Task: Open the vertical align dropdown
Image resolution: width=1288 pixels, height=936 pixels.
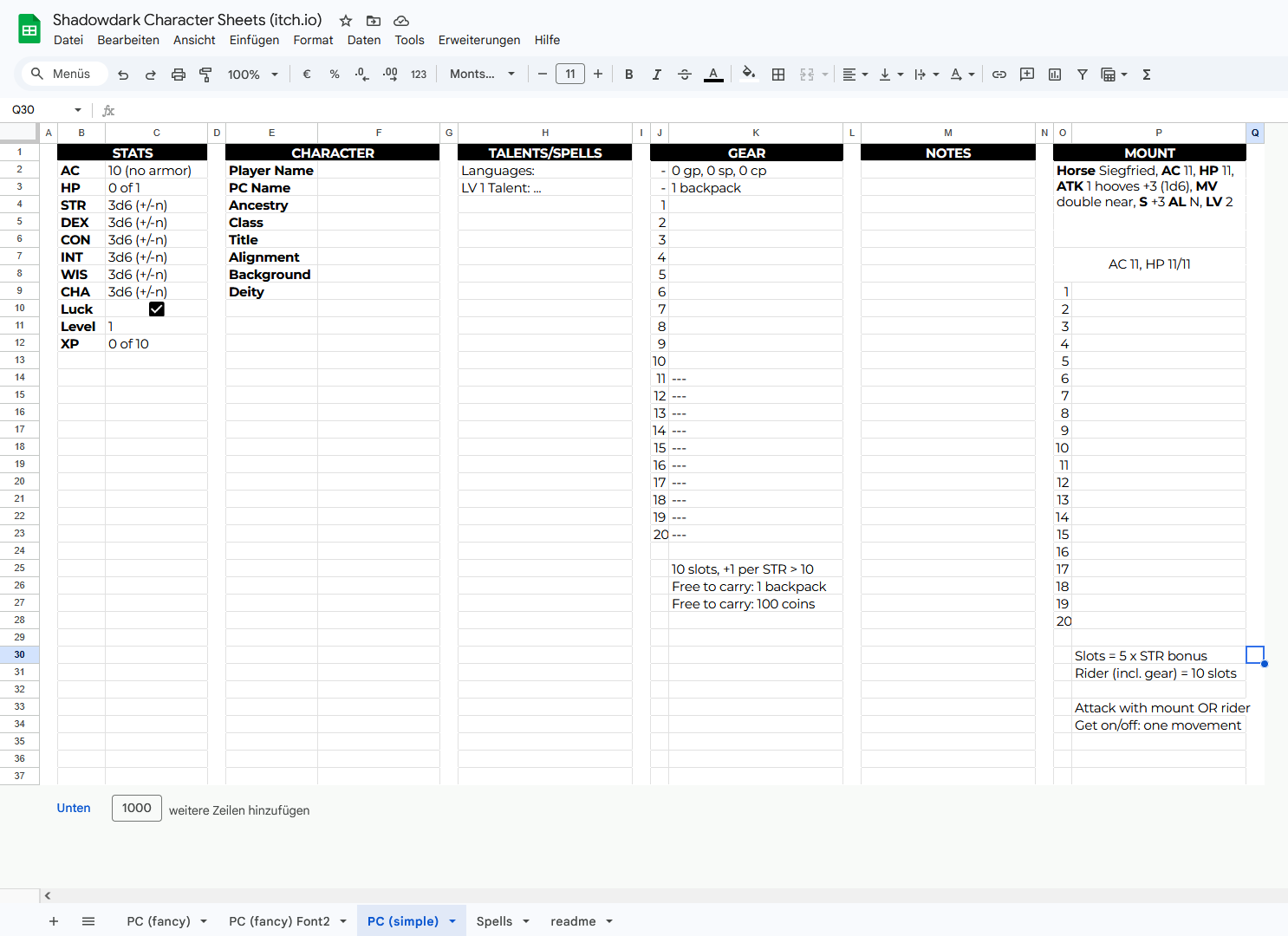Action: [x=891, y=75]
